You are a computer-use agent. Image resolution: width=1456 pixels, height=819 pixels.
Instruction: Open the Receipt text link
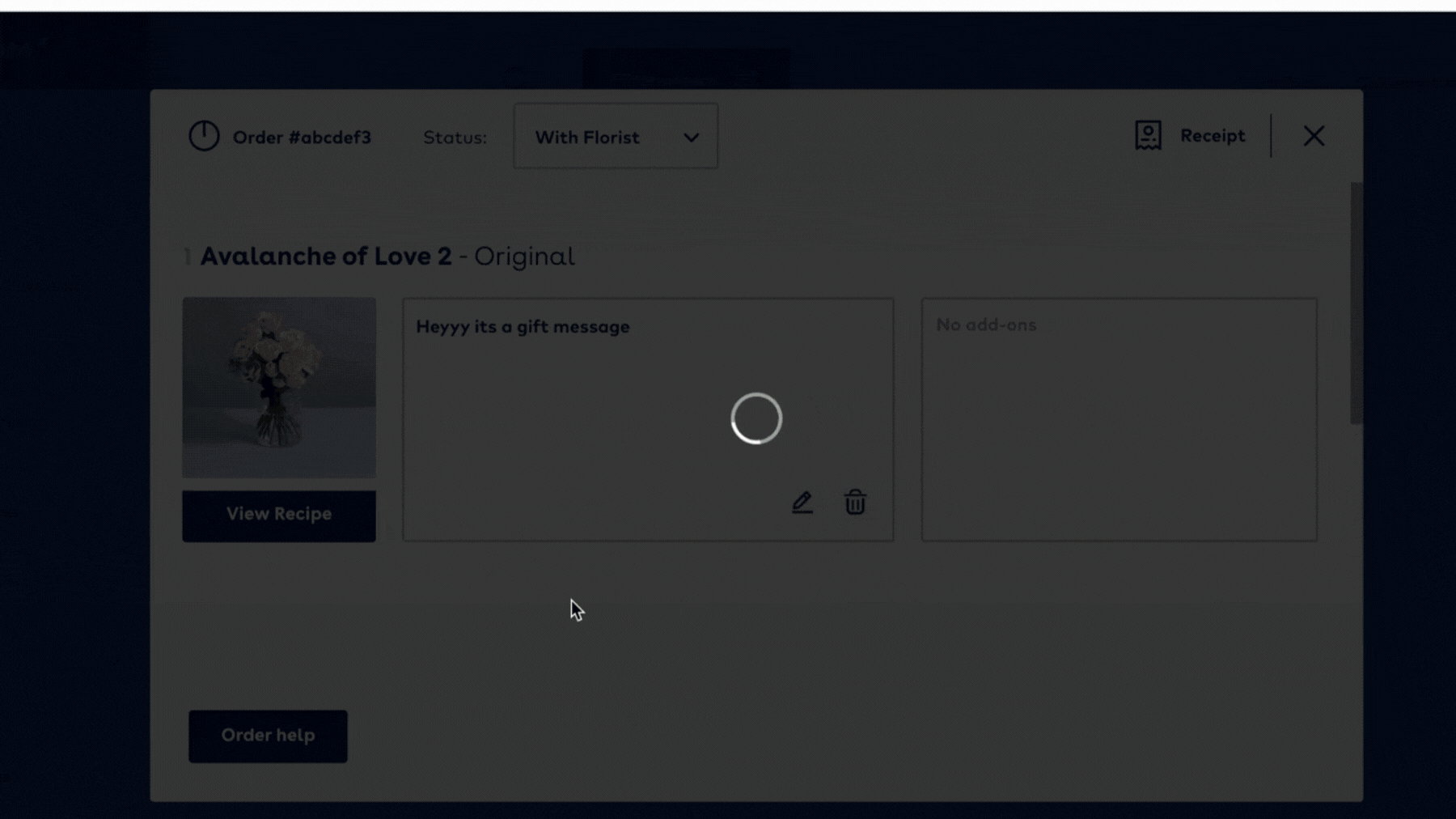click(1212, 136)
